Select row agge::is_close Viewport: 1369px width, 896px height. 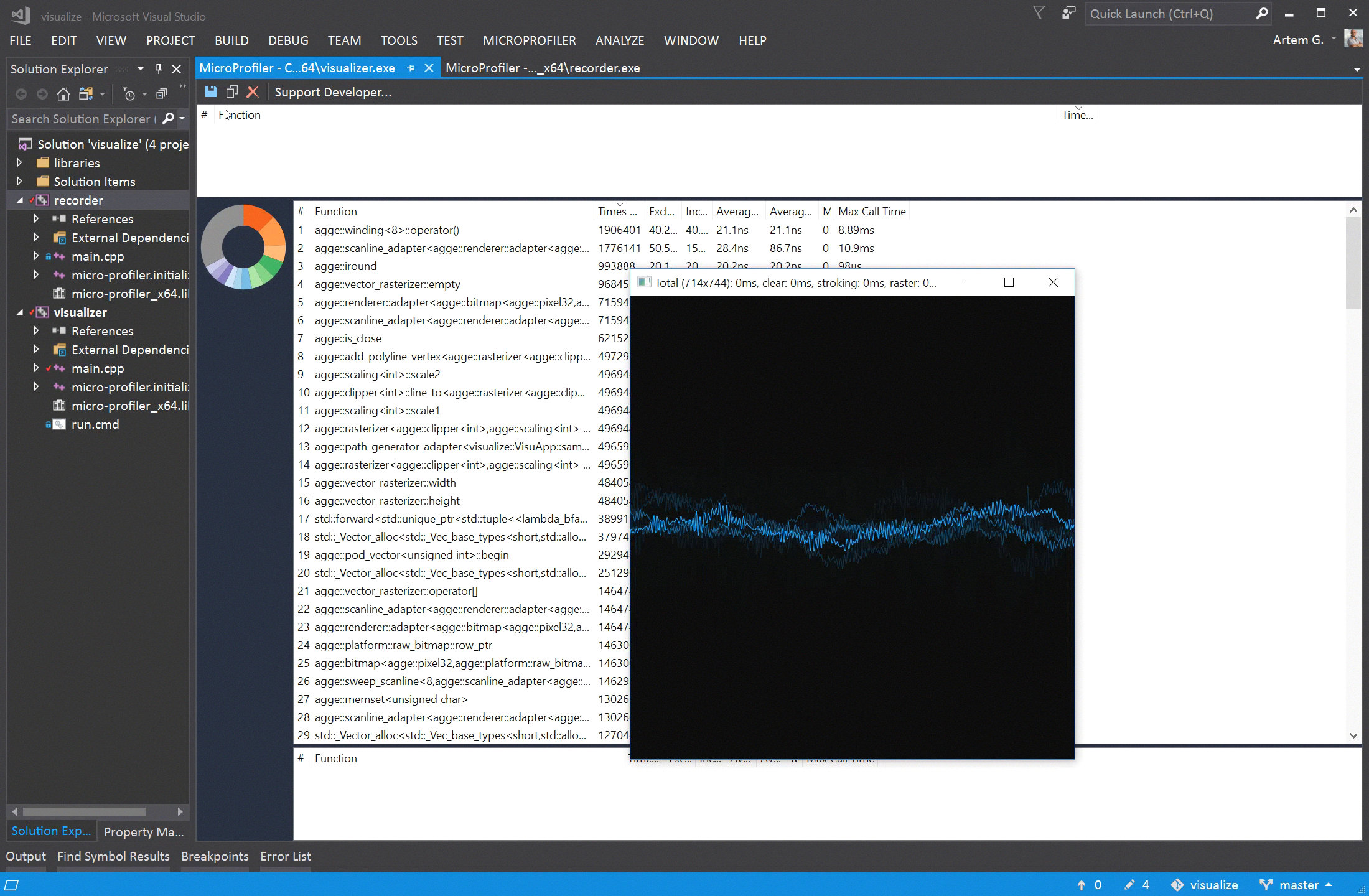(460, 338)
